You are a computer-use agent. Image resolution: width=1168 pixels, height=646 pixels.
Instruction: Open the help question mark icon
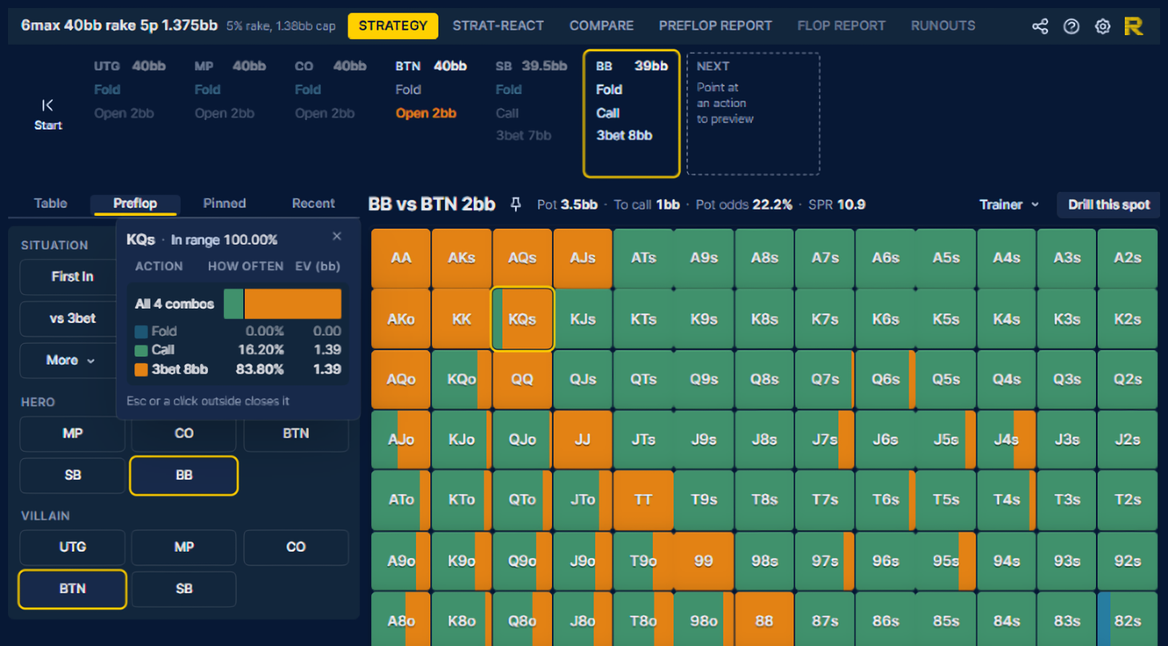[1071, 26]
